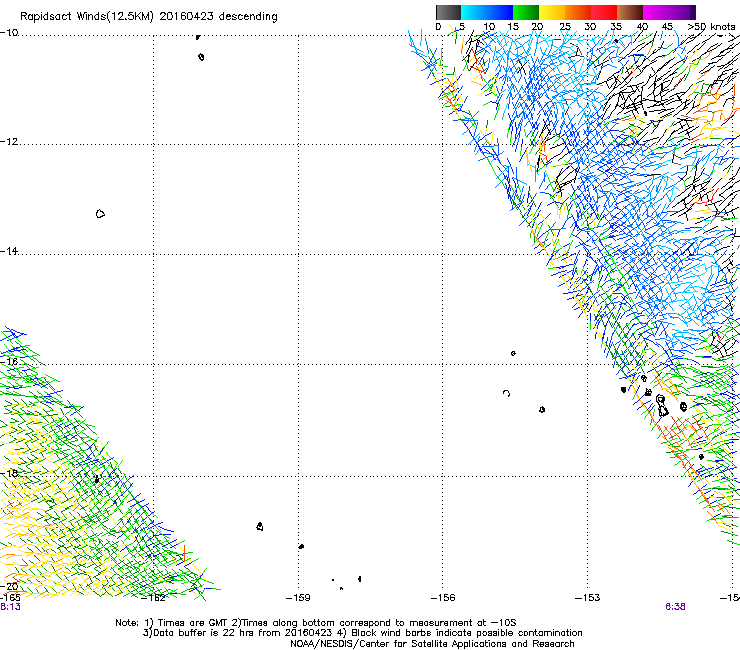Click the dark purple 45–50 knots legend segment
740x650 pixels.
tap(682, 12)
